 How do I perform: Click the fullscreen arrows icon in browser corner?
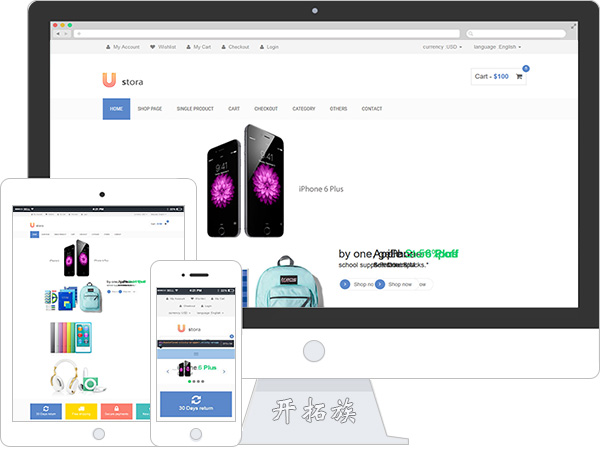click(x=573, y=26)
